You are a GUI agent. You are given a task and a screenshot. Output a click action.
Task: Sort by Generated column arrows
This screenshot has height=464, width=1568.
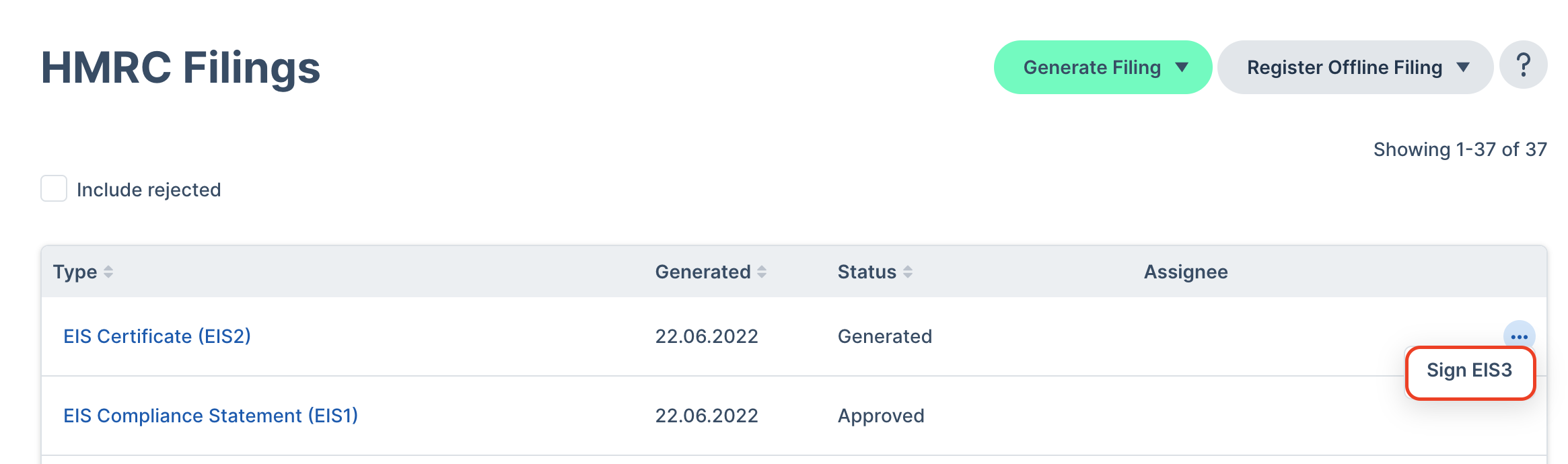coord(762,272)
